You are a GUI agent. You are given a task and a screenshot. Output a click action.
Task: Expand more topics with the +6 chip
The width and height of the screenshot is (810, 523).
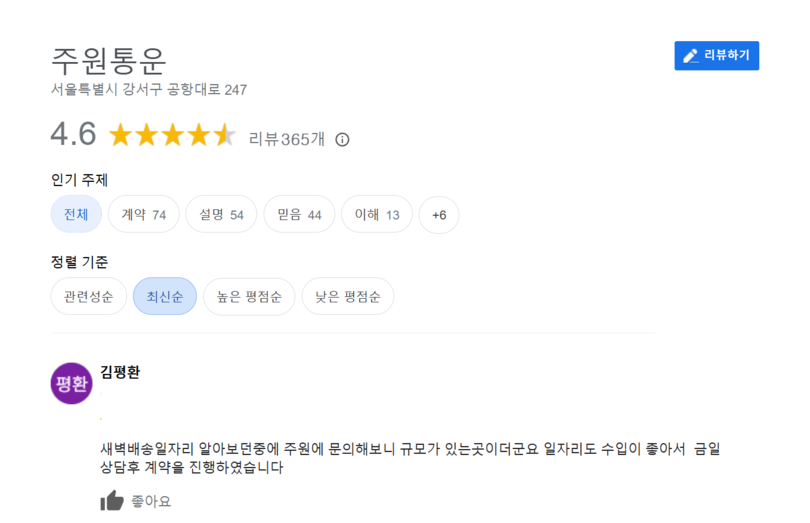point(439,214)
